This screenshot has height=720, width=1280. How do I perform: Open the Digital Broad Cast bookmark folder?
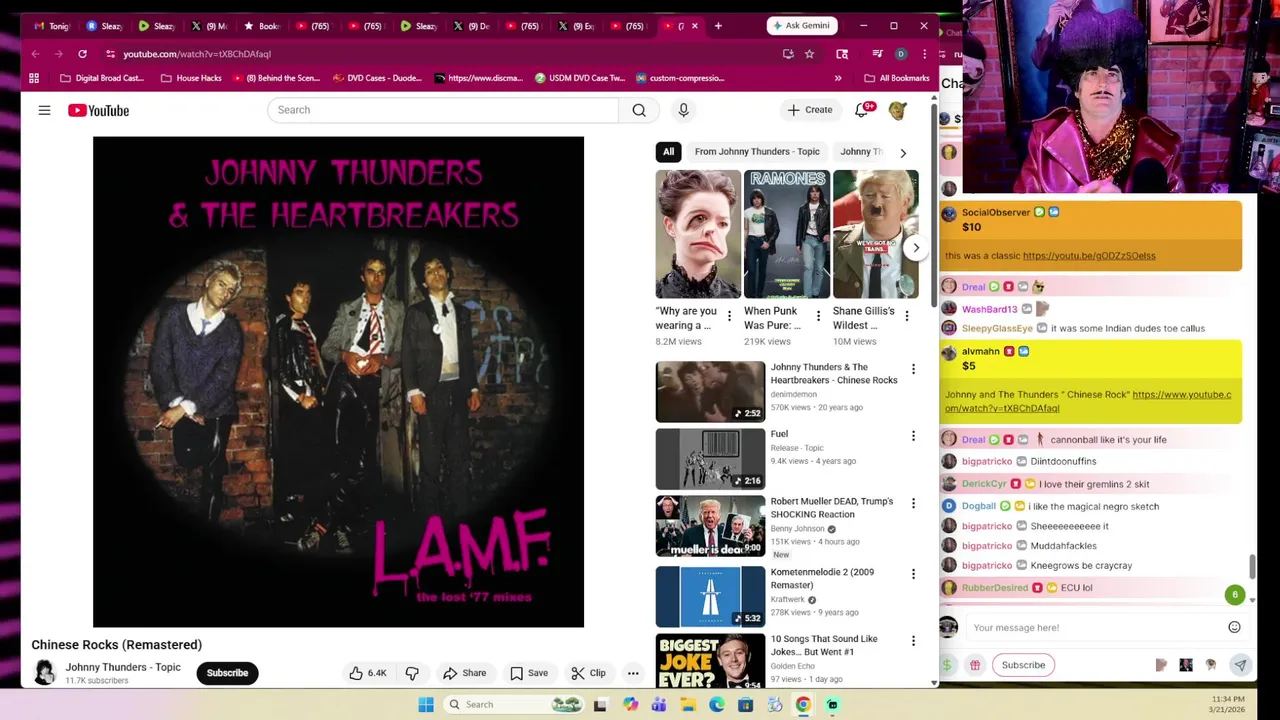(102, 78)
